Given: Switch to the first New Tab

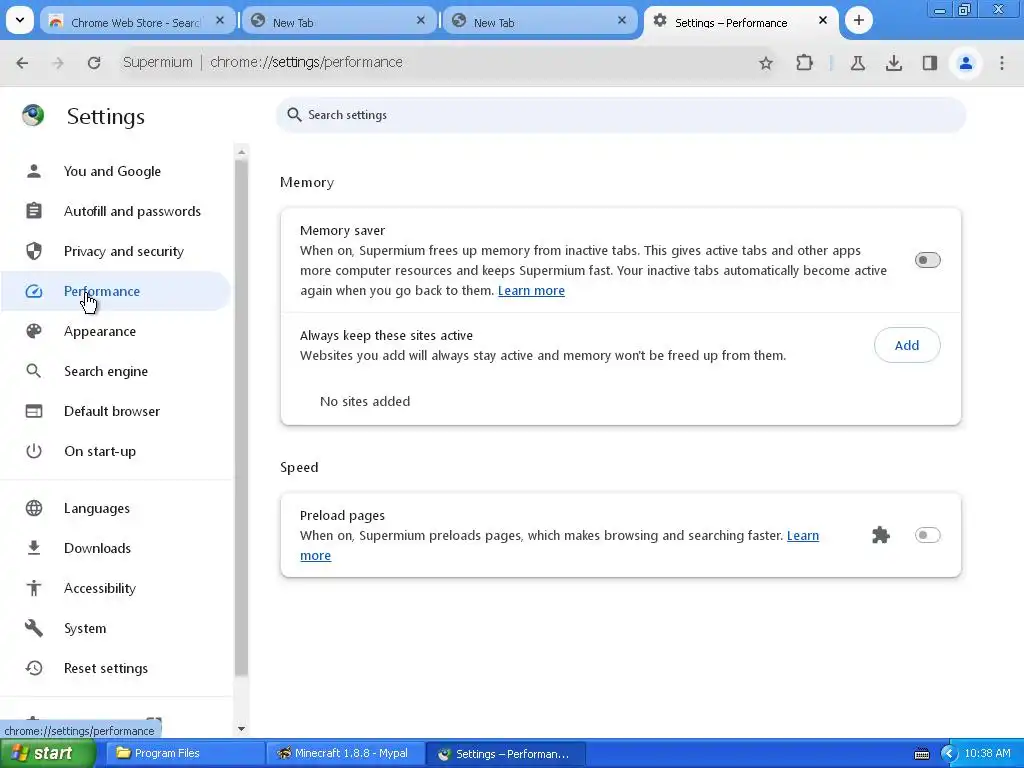Looking at the screenshot, I should click(340, 22).
